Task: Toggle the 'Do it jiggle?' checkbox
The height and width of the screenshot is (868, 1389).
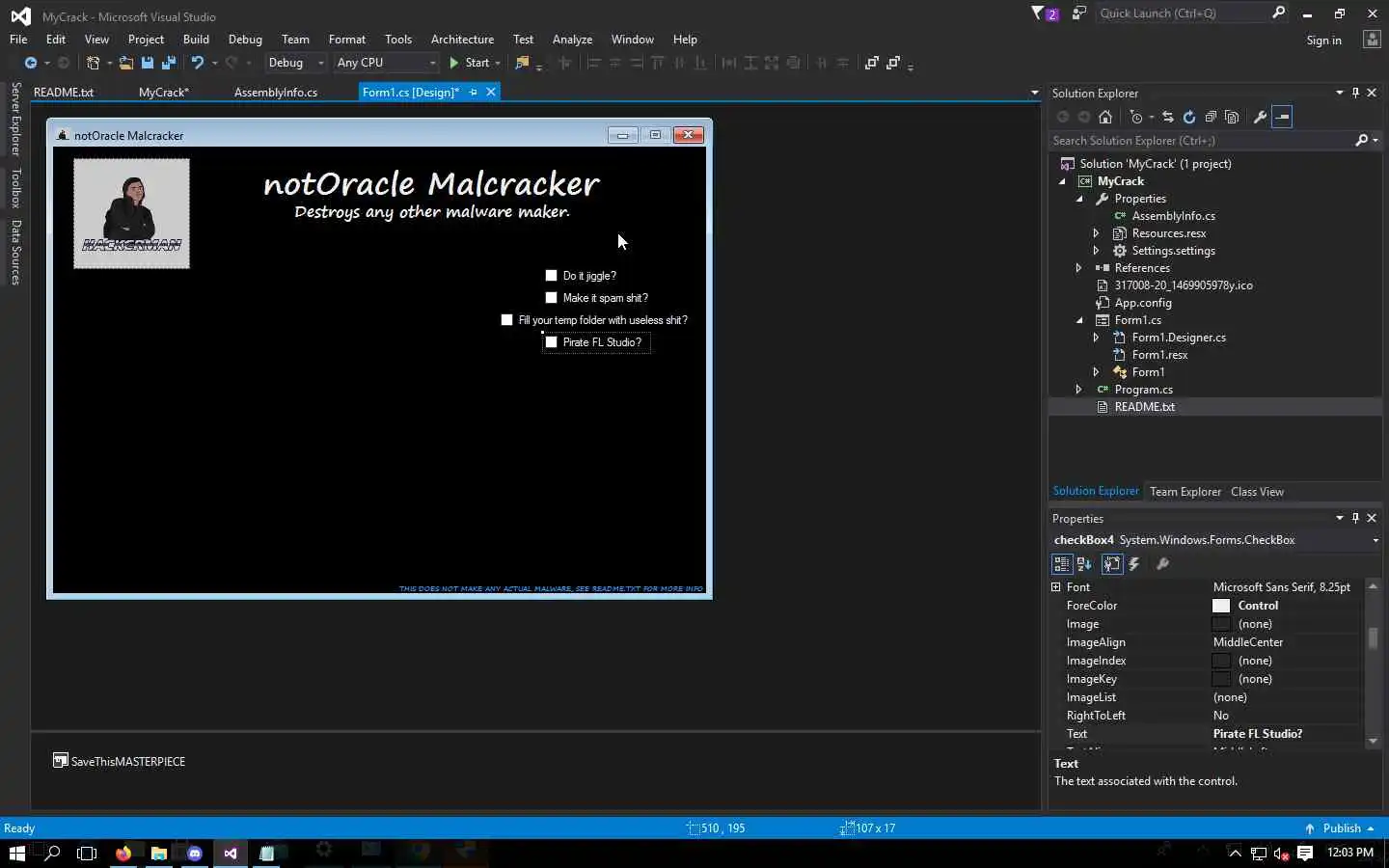Action: 552,276
